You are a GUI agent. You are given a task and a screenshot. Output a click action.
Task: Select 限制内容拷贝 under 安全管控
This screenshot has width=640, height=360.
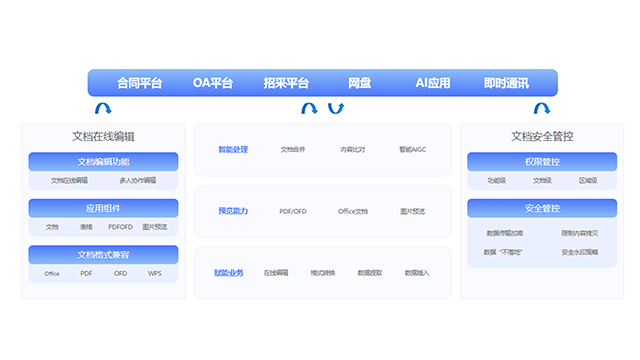pyautogui.click(x=580, y=233)
